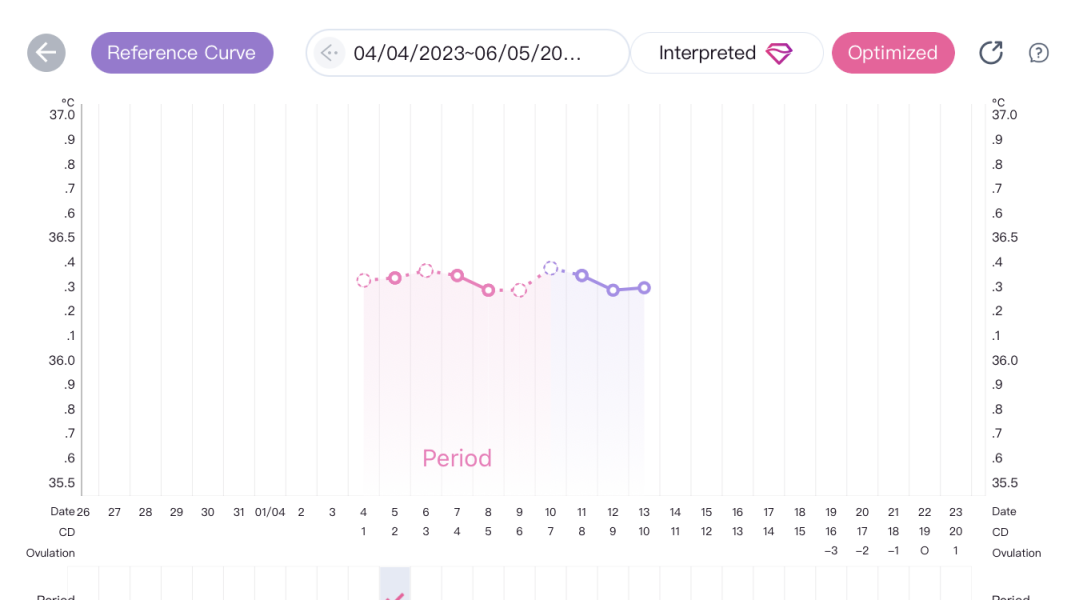Select the 01/04 date on the axis
This screenshot has height=600, width=1067.
click(270, 512)
